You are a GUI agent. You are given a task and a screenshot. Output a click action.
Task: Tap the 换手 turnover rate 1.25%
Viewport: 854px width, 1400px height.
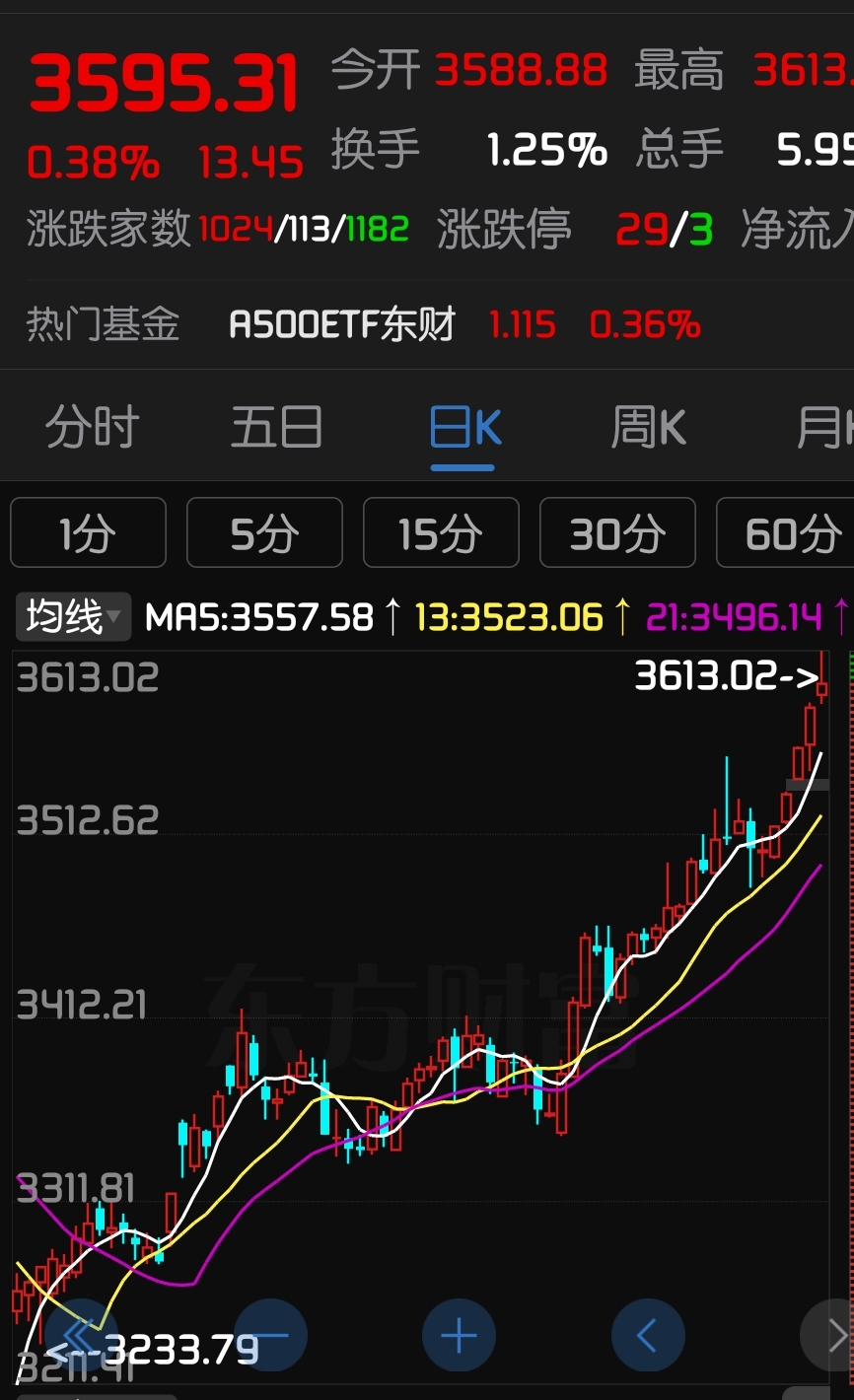[547, 150]
